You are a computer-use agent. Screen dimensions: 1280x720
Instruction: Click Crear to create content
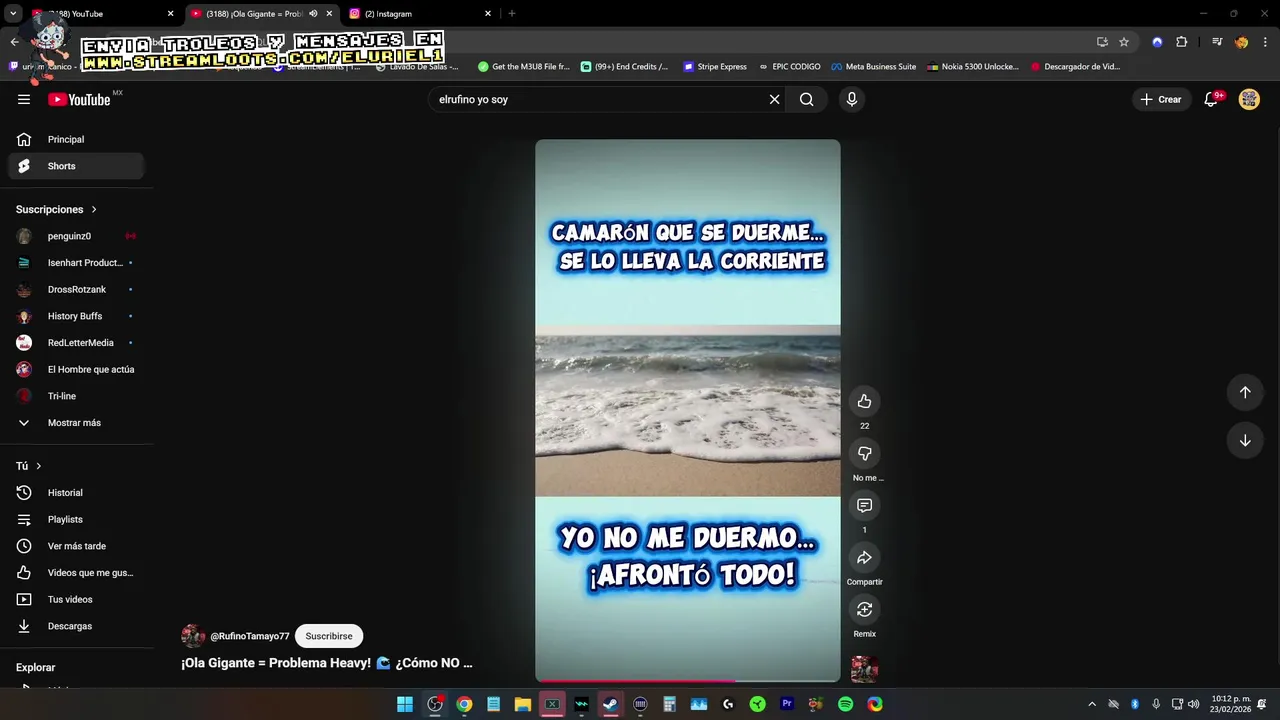tap(1161, 99)
